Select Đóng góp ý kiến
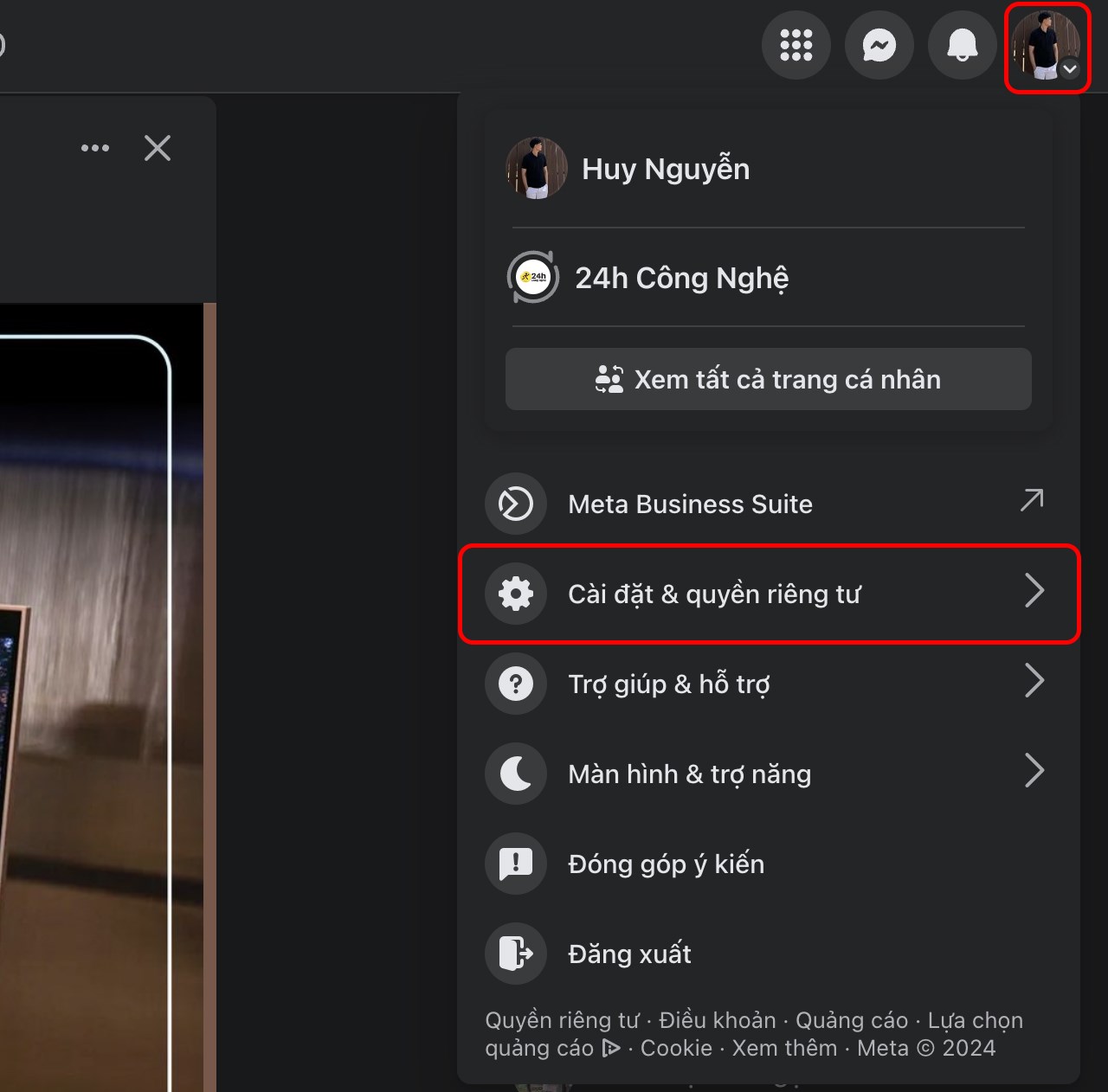This screenshot has height=1092, width=1108. 768,864
